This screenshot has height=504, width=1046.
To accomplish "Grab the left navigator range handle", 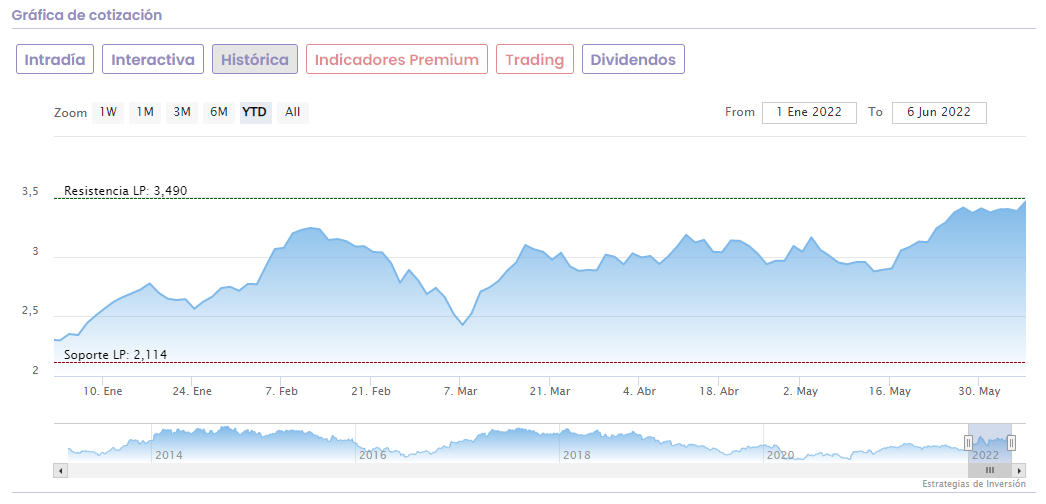I will point(968,443).
